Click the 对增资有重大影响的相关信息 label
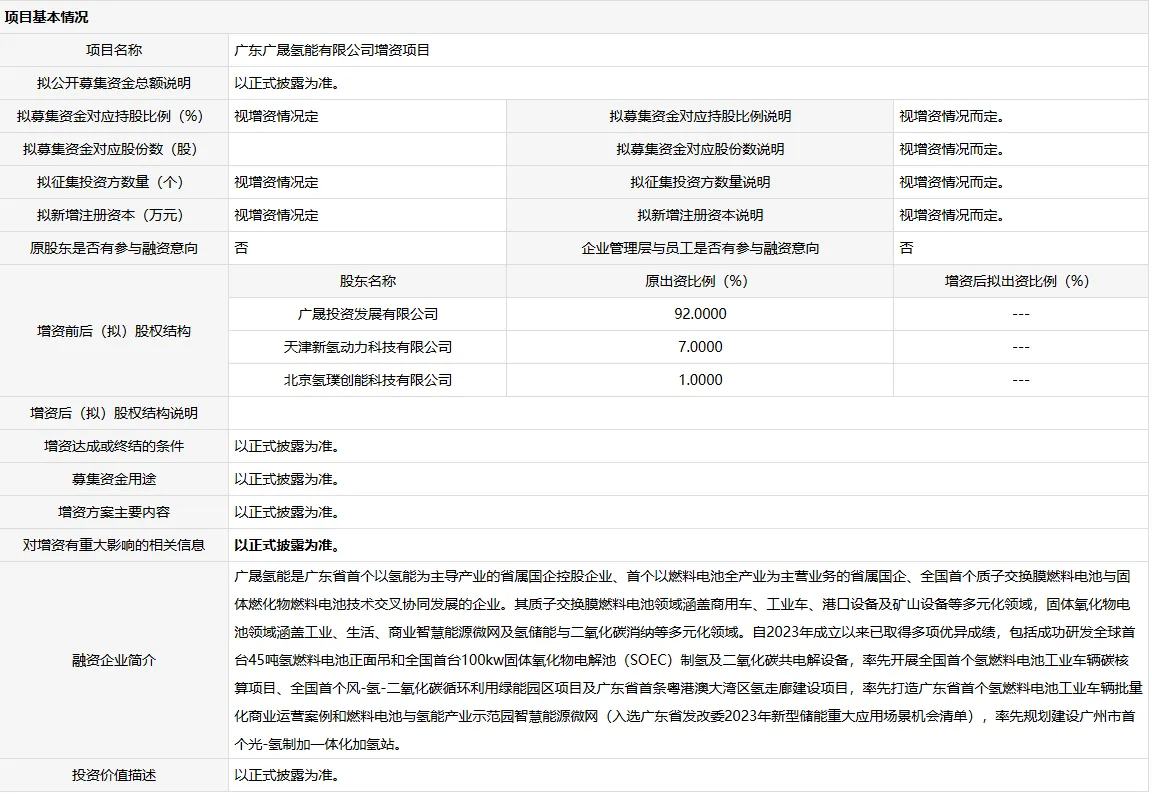The width and height of the screenshot is (1152, 794). point(114,546)
